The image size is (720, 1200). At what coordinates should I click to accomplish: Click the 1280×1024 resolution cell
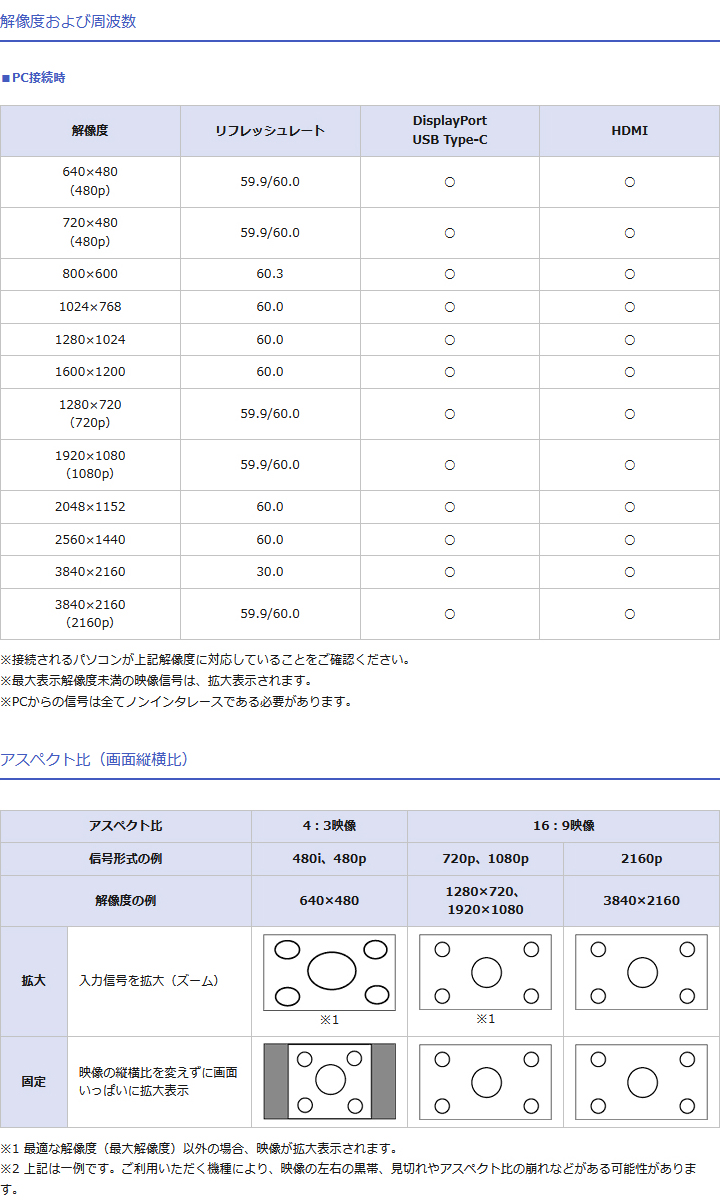pos(90,340)
